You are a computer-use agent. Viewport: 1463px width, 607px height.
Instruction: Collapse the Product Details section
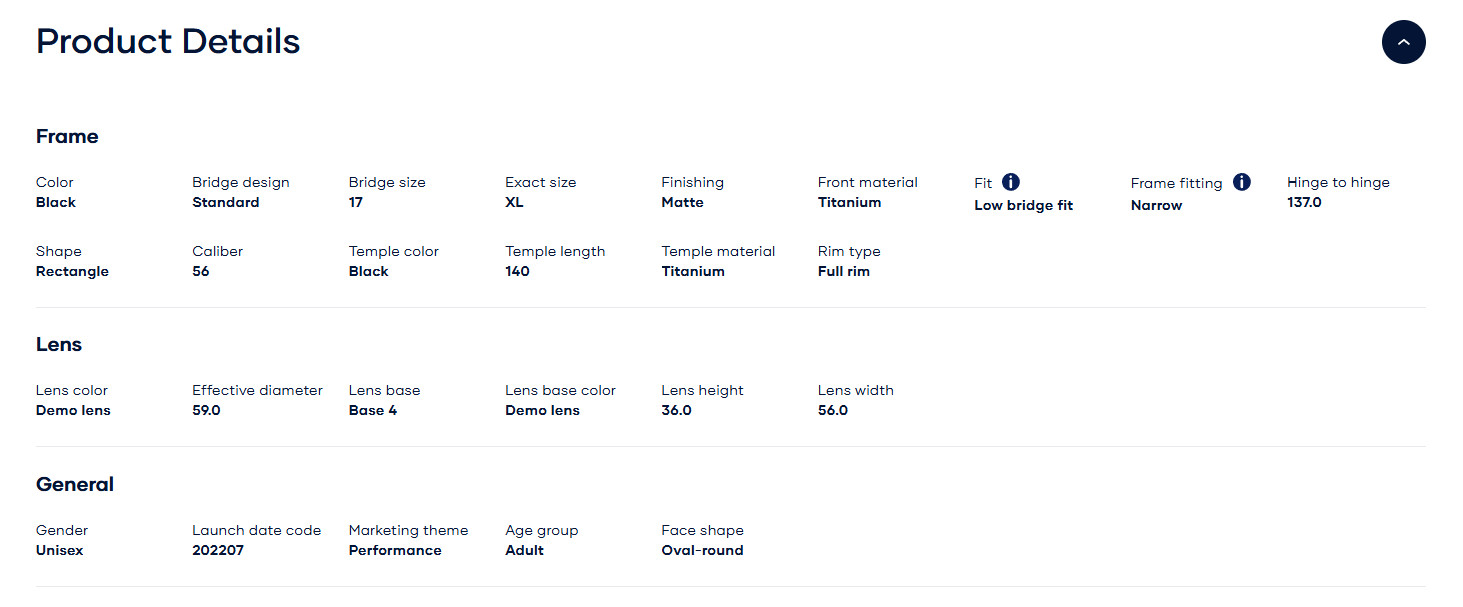pos(1403,42)
